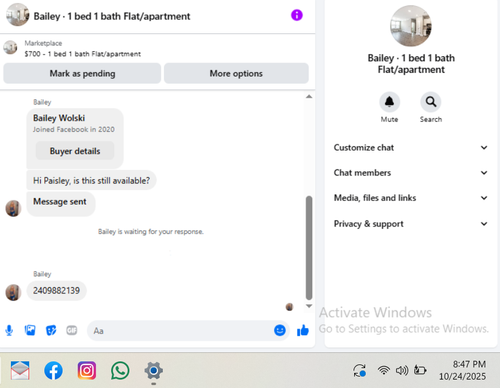Expand Privacy & support section
The height and width of the screenshot is (388, 500).
[411, 224]
